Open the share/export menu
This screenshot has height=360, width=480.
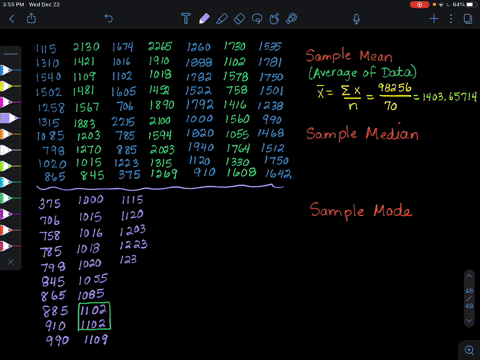(x=31, y=18)
